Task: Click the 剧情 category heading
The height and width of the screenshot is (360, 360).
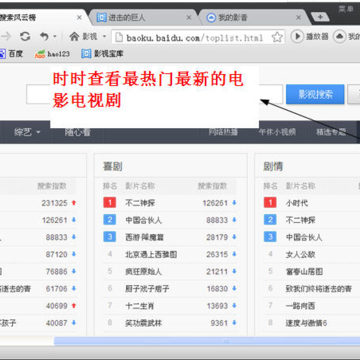Action: tap(273, 167)
